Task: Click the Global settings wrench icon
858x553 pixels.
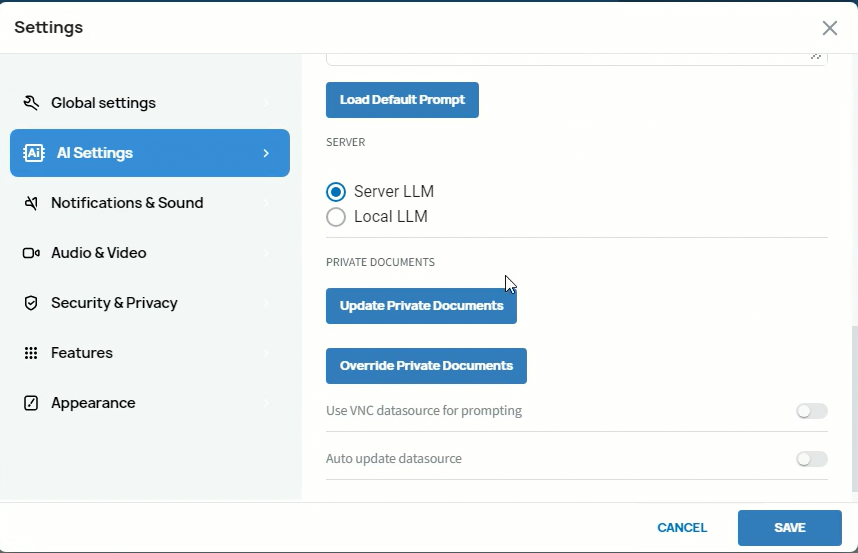Action: pyautogui.click(x=31, y=103)
